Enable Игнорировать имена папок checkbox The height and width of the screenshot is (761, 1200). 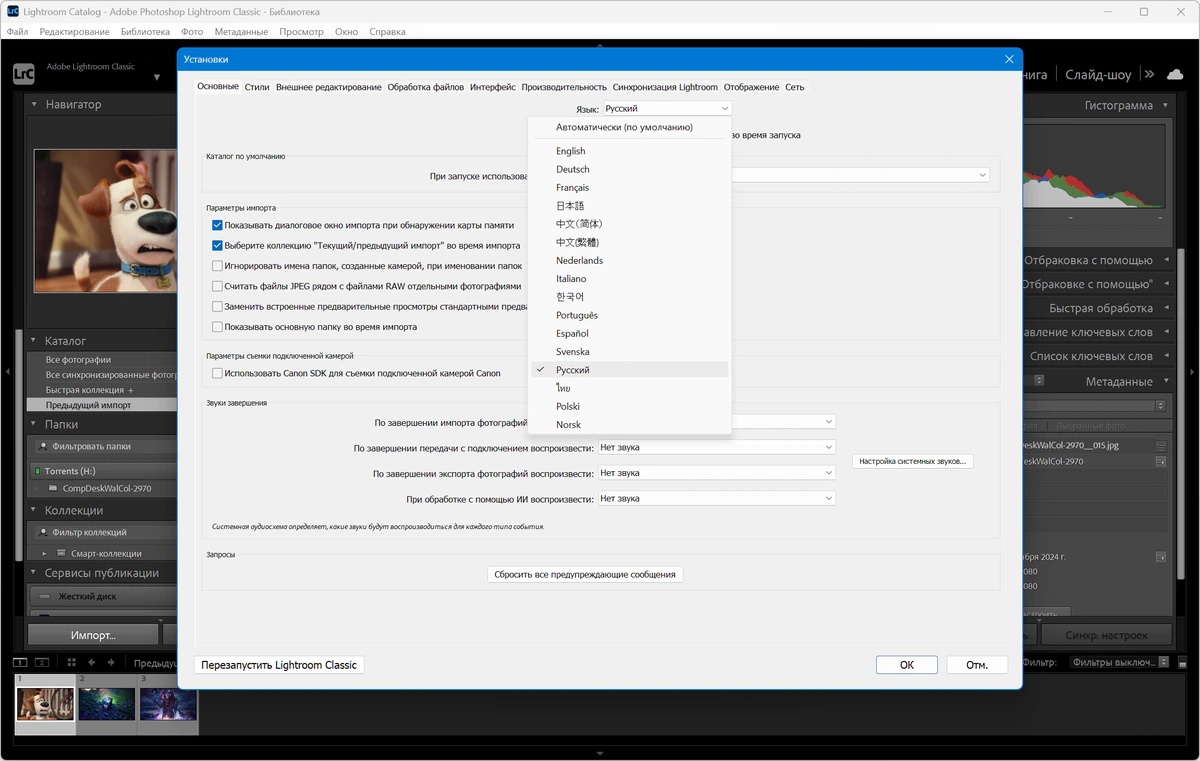click(218, 266)
